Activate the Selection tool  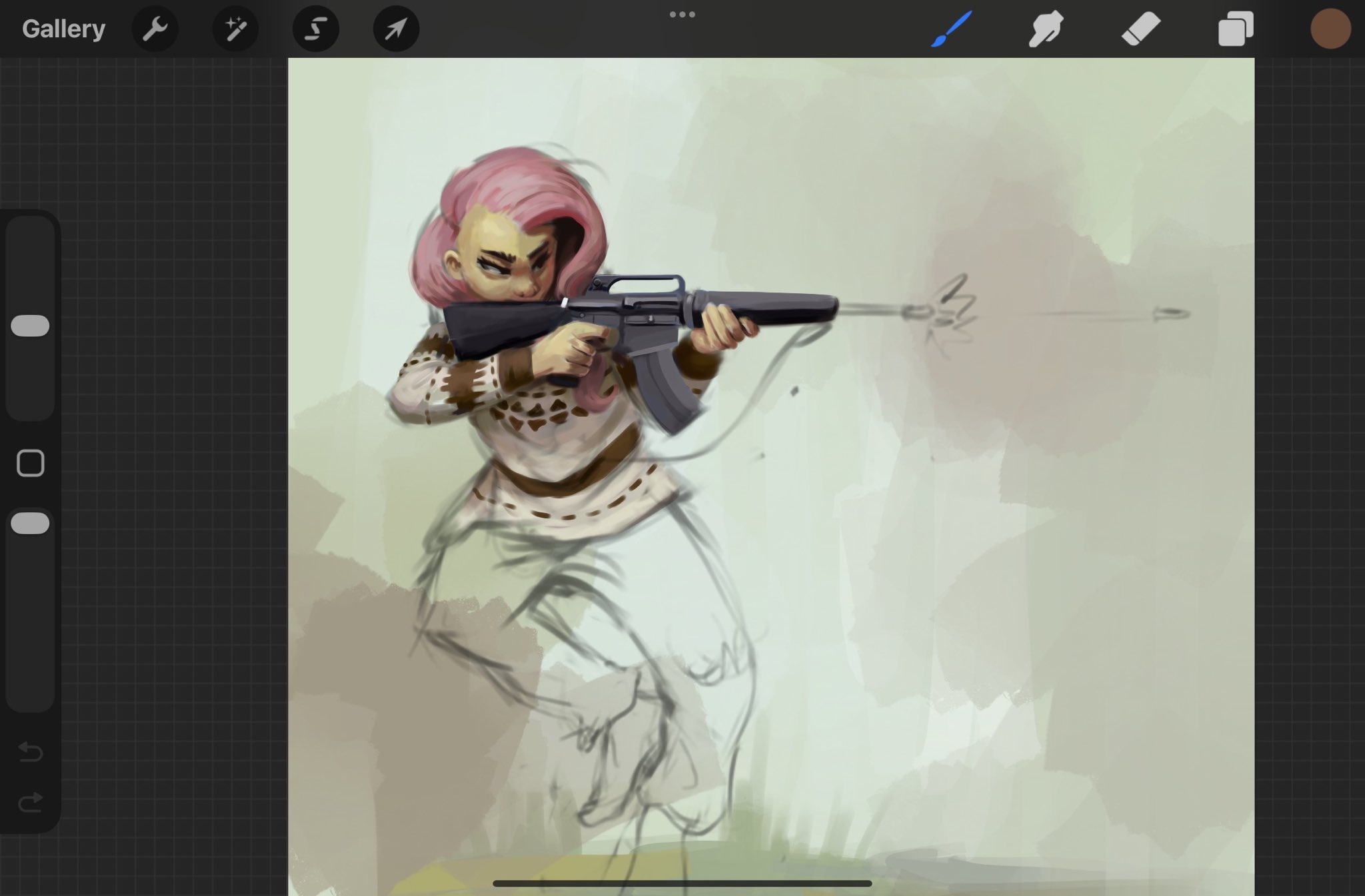coord(316,29)
